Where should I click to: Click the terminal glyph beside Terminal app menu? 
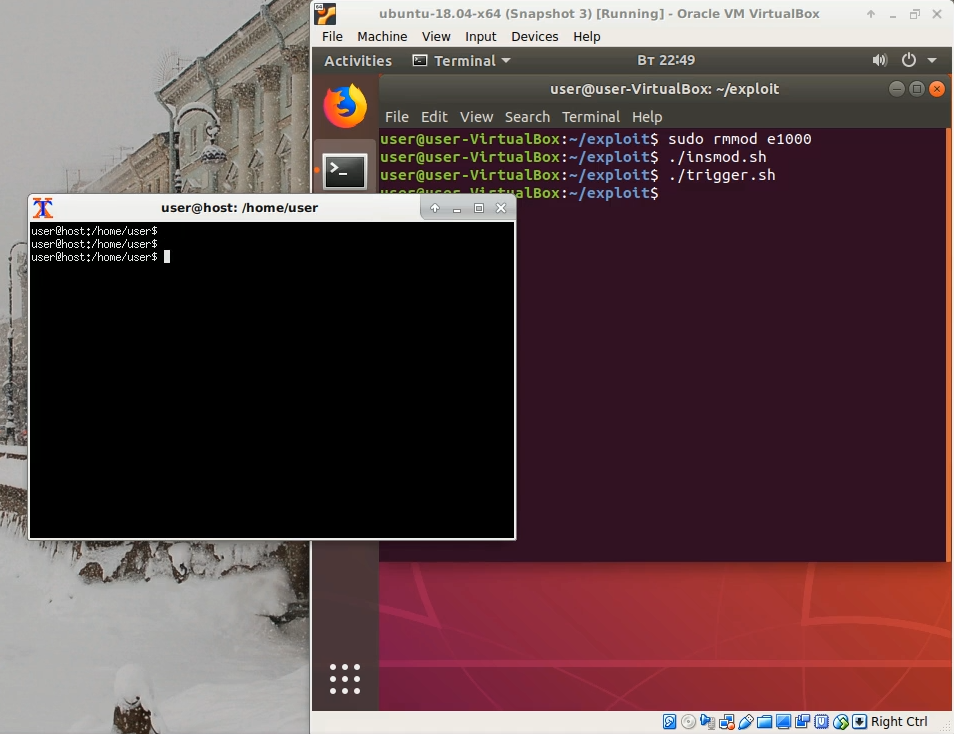point(420,60)
